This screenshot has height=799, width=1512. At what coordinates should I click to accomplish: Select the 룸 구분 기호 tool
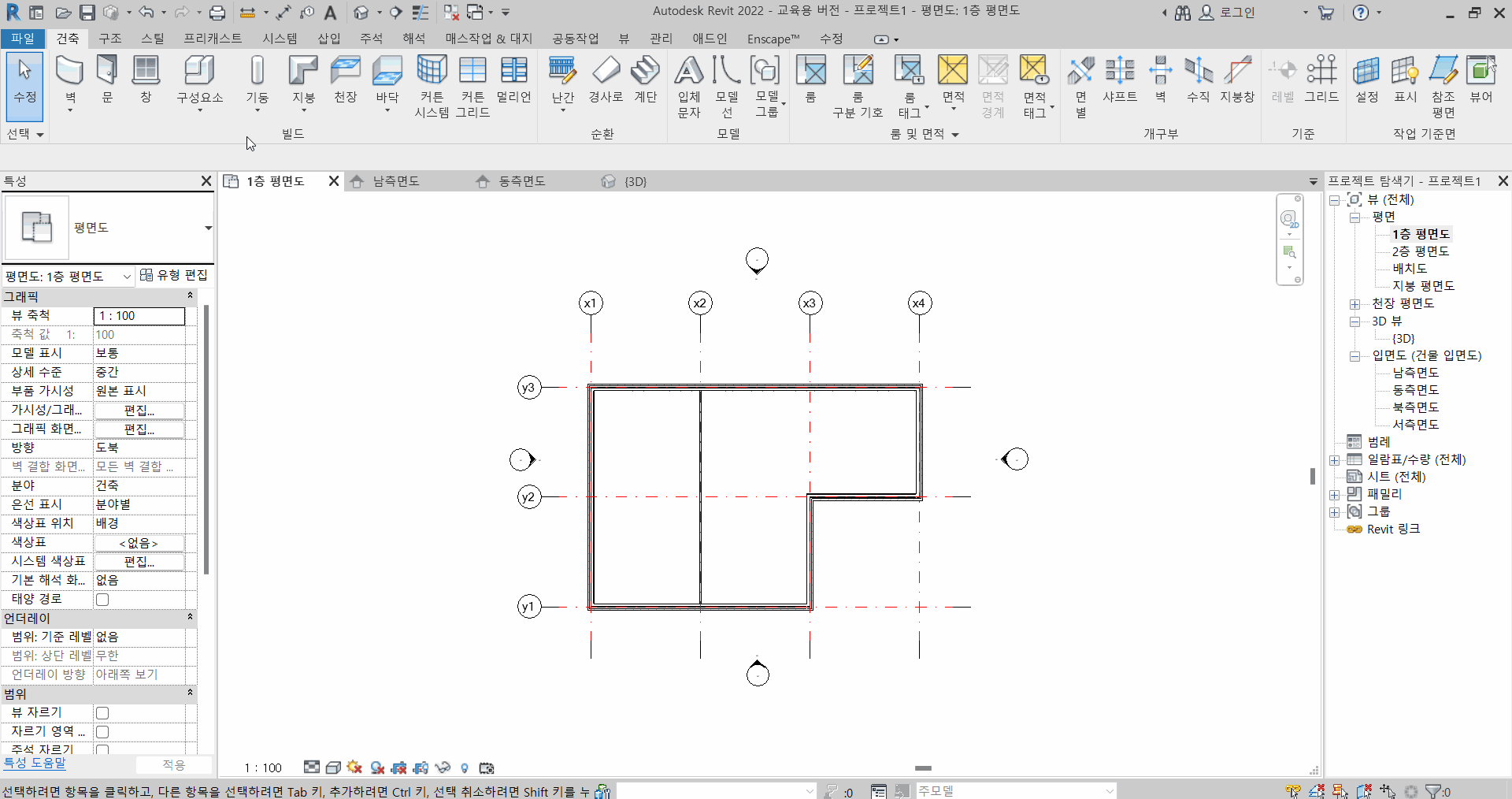coord(858,87)
